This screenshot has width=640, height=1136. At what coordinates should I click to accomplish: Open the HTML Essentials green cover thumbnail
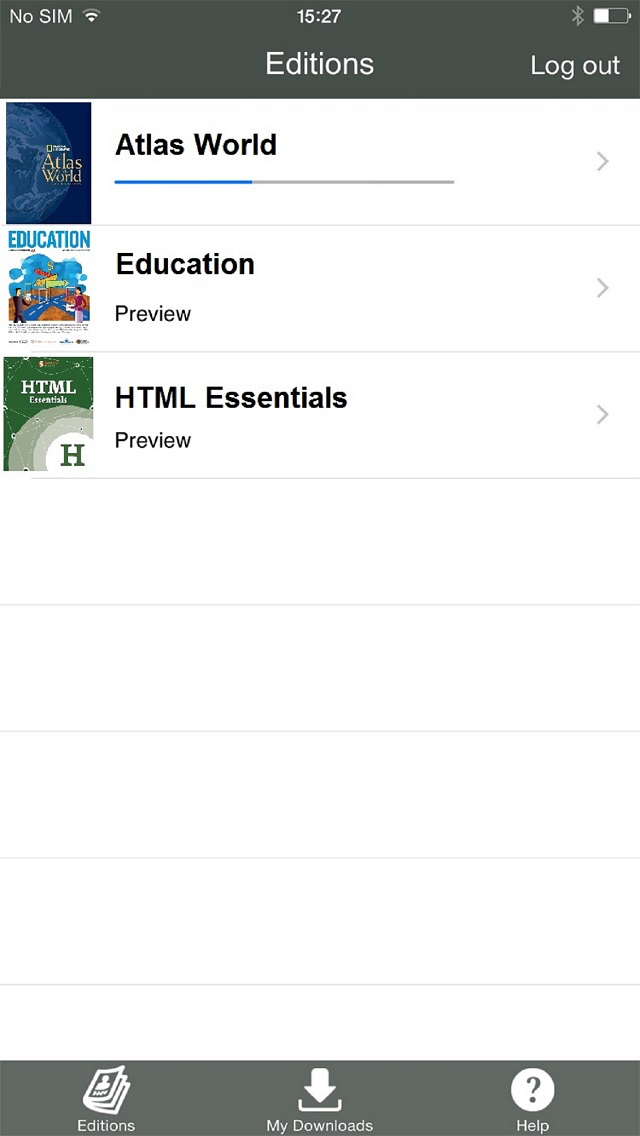click(48, 414)
